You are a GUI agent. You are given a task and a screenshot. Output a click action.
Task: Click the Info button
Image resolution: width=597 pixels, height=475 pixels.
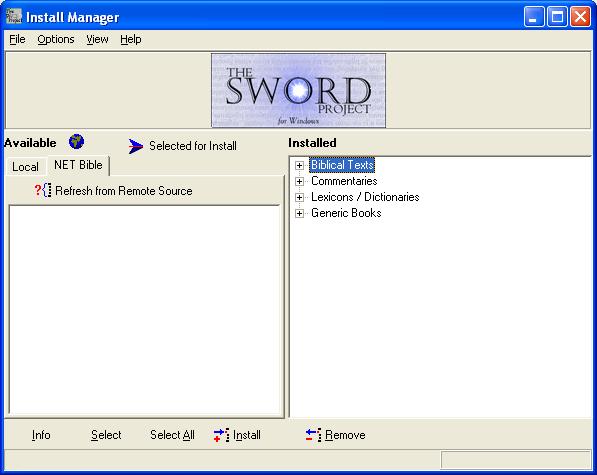pos(41,435)
